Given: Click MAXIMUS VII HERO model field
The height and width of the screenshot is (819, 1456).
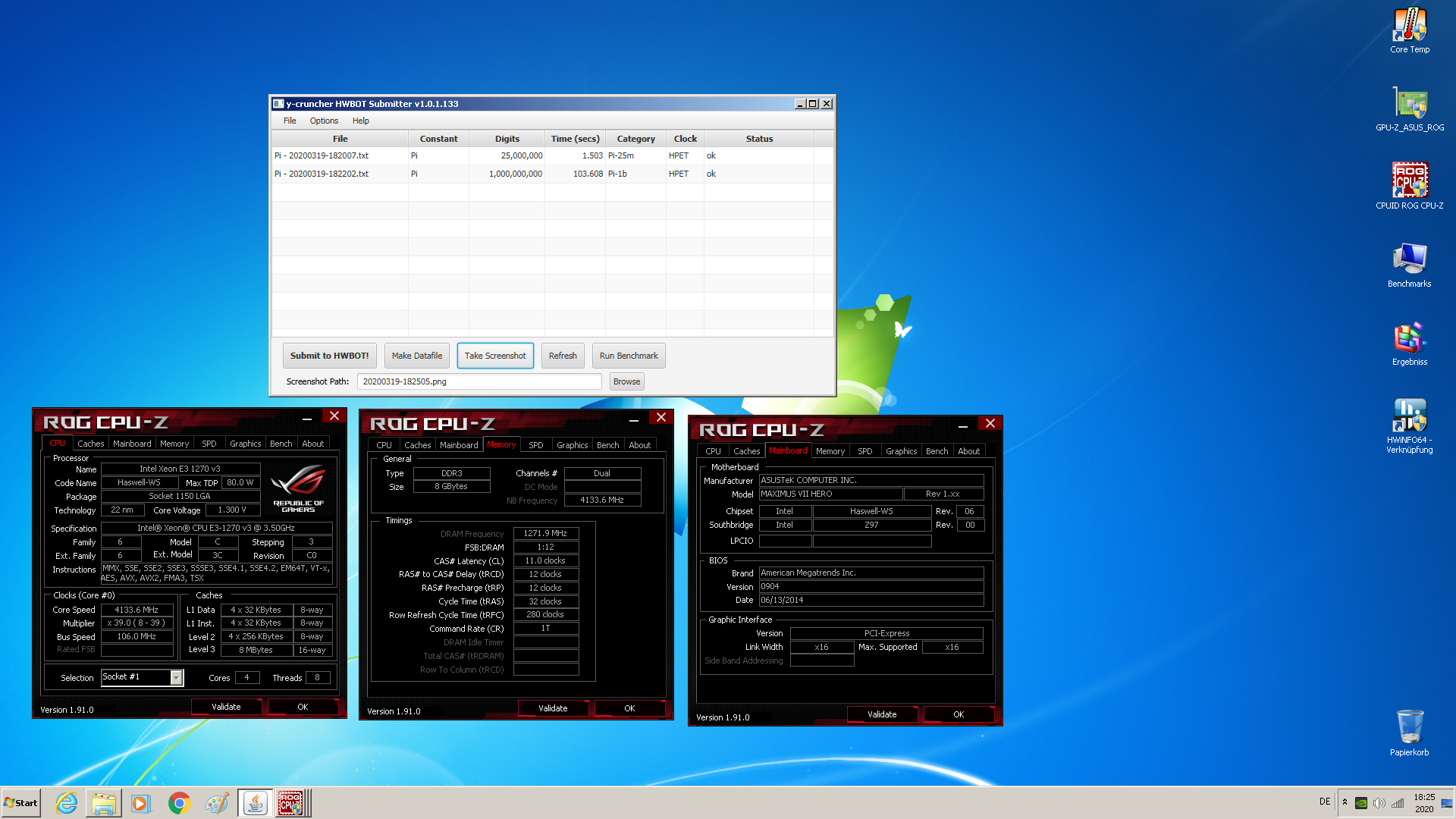Looking at the screenshot, I should pyautogui.click(x=831, y=494).
